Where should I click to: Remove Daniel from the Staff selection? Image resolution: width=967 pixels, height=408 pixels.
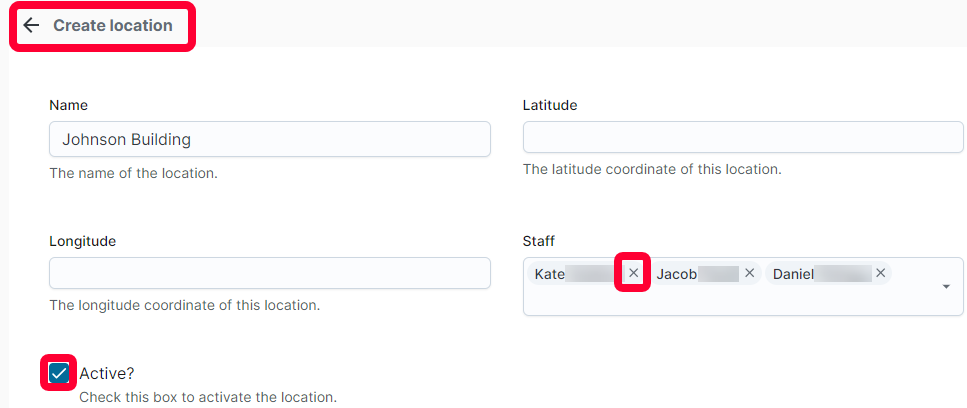click(x=881, y=273)
